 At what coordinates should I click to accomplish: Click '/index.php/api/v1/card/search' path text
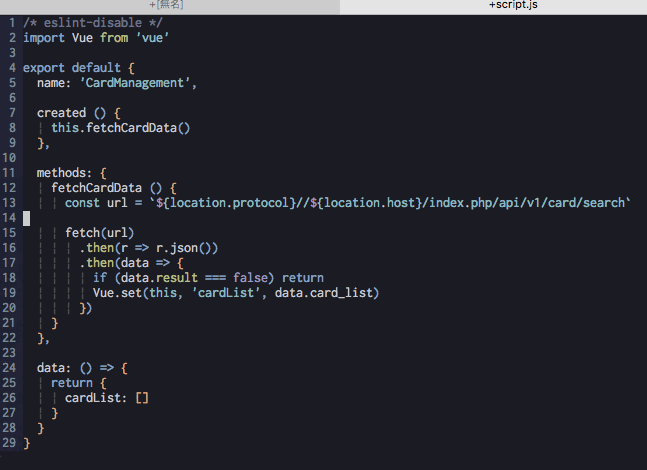tap(524, 203)
